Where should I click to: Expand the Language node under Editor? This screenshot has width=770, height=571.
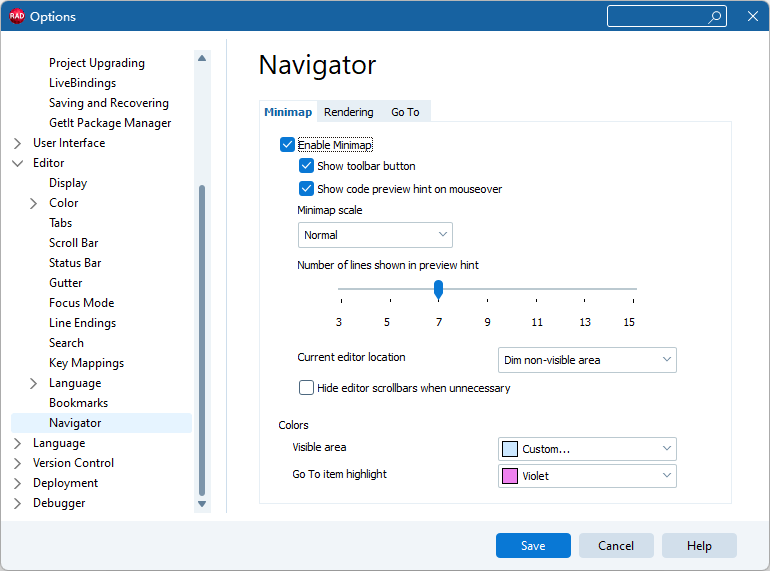tap(33, 383)
